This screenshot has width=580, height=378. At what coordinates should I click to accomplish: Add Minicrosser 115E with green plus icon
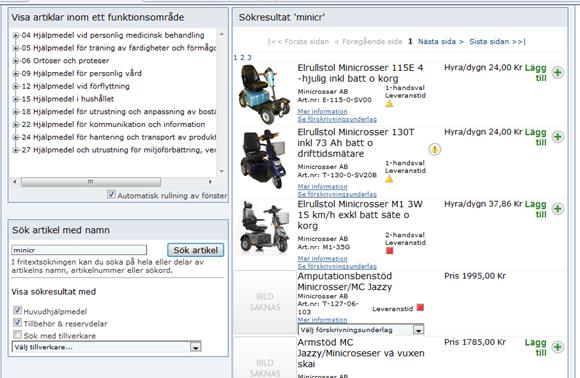[557, 72]
